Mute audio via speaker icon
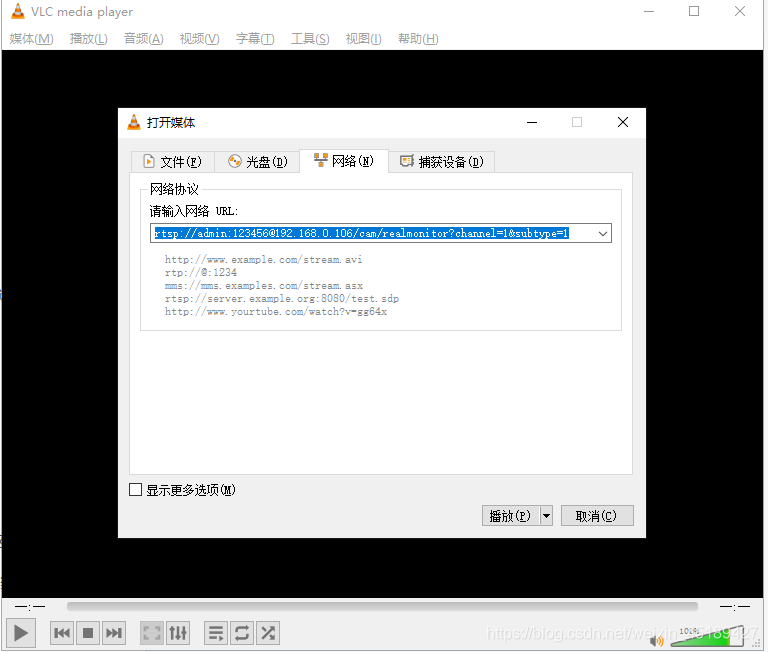 656,640
